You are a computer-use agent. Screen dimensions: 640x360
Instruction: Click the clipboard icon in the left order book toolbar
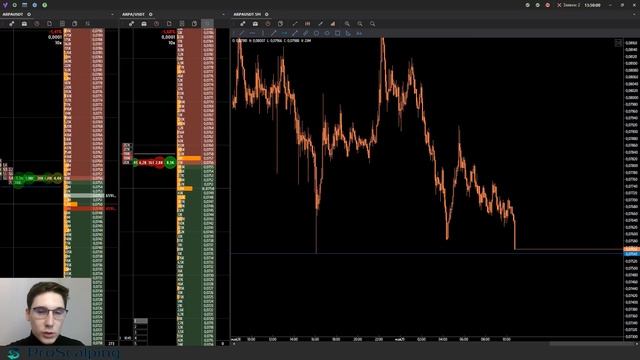(75, 24)
